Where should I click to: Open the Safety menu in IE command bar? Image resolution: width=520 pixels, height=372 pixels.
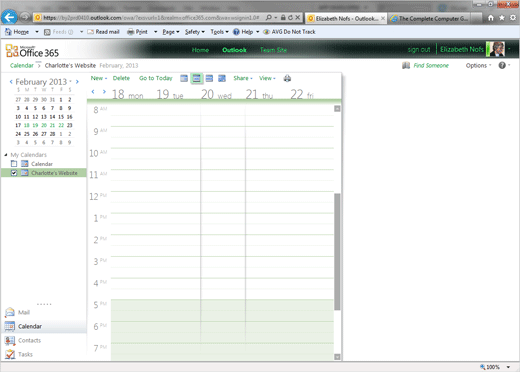[x=195, y=32]
